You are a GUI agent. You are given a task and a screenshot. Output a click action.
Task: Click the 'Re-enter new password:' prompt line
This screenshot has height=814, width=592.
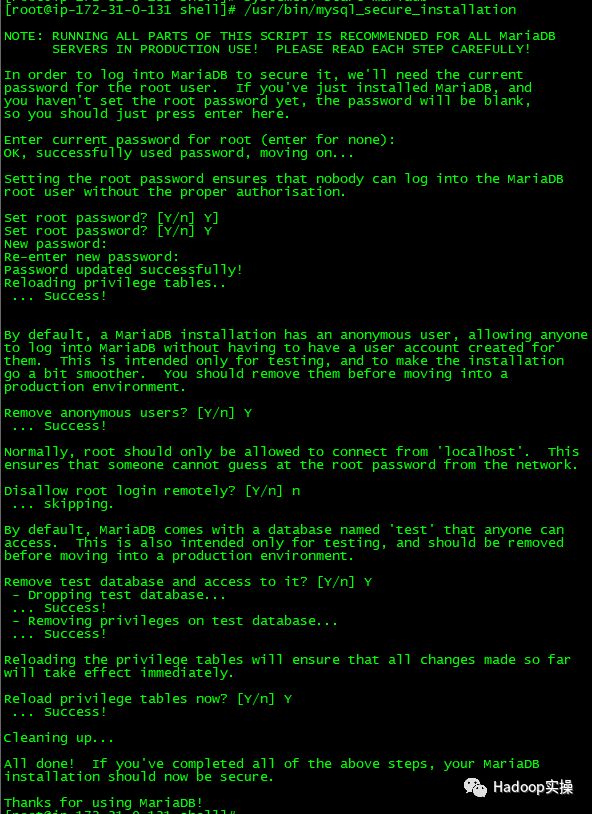[x=91, y=257]
